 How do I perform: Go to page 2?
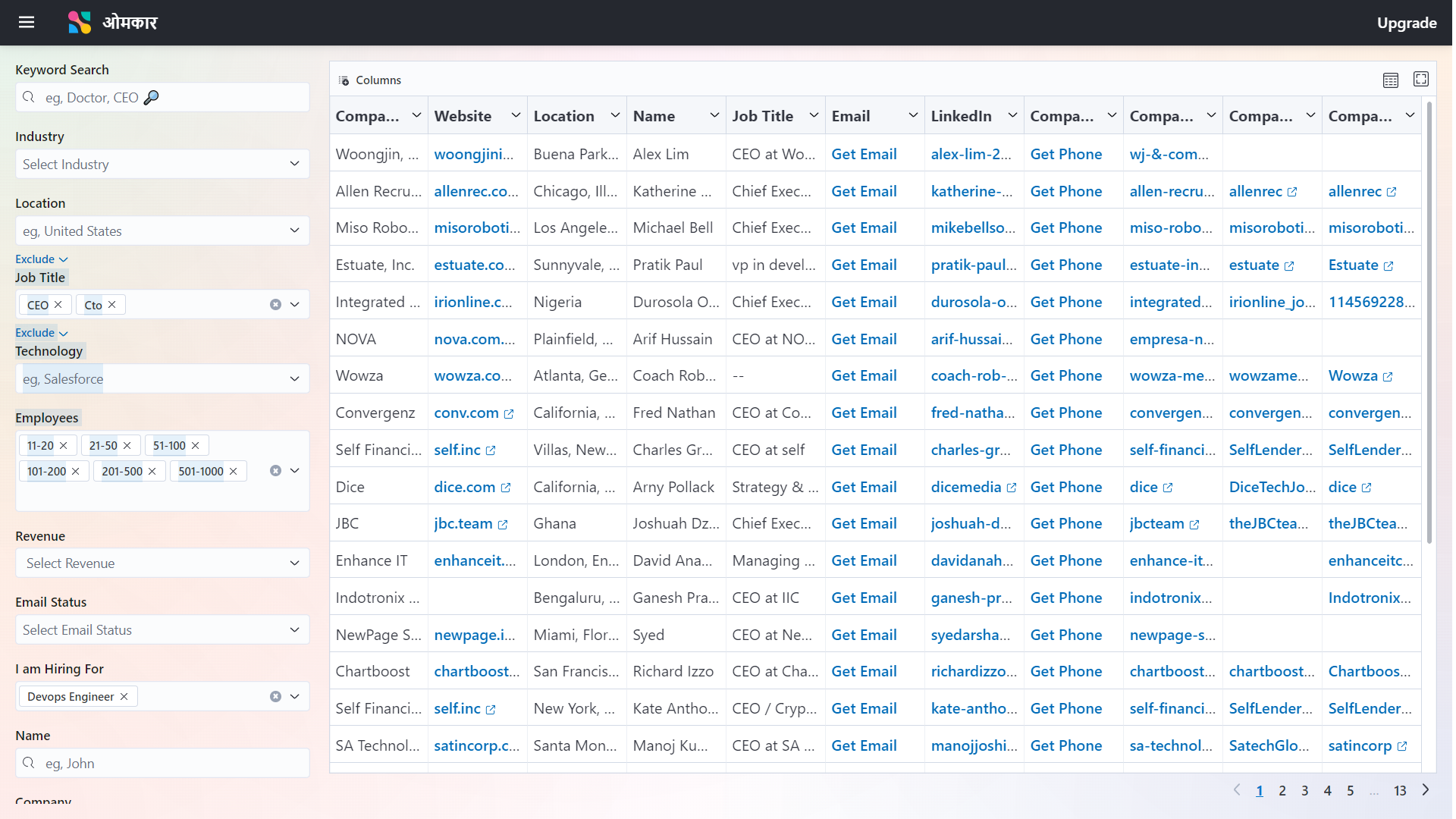(1282, 791)
